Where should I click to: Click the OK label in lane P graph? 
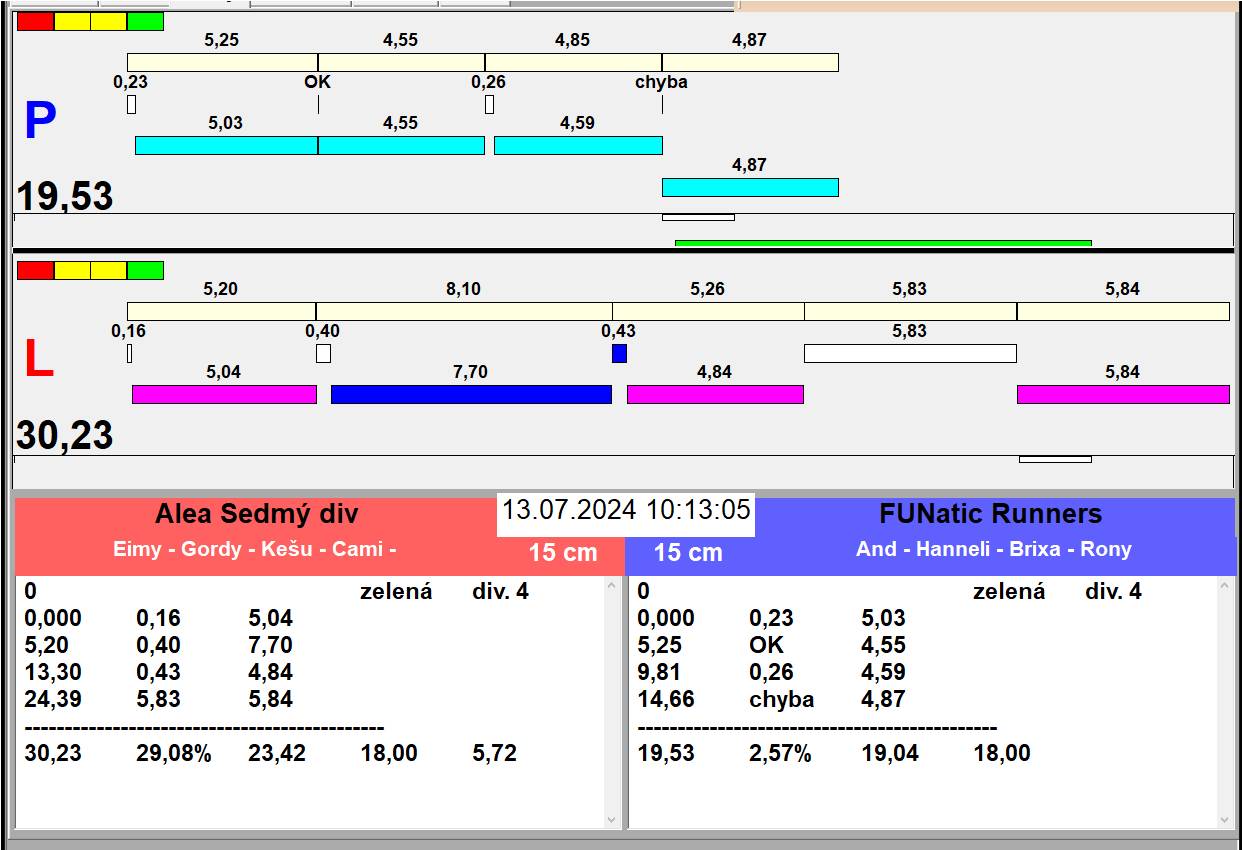317,82
